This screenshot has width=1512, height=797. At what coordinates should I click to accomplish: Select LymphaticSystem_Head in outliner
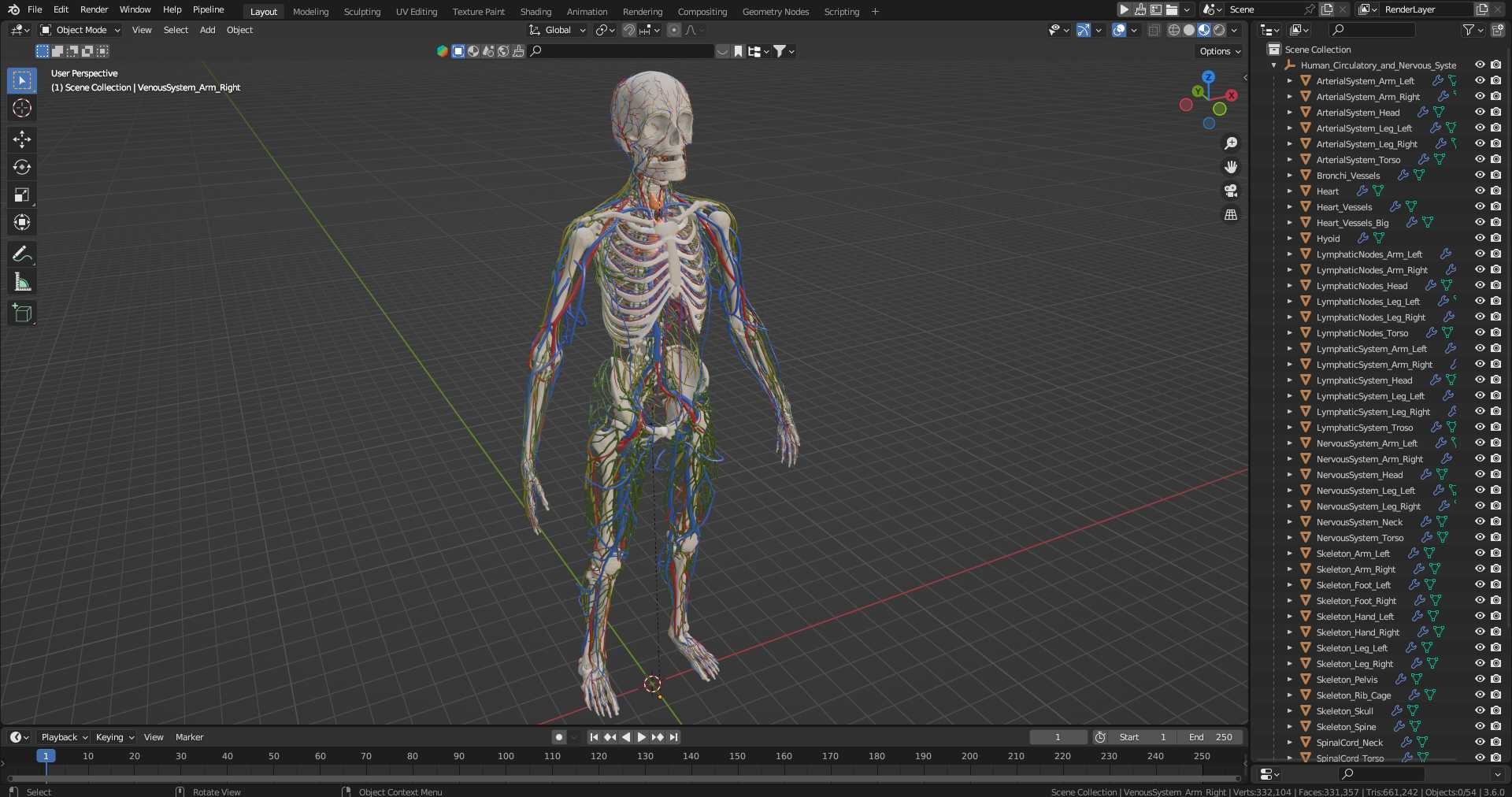coord(1364,380)
